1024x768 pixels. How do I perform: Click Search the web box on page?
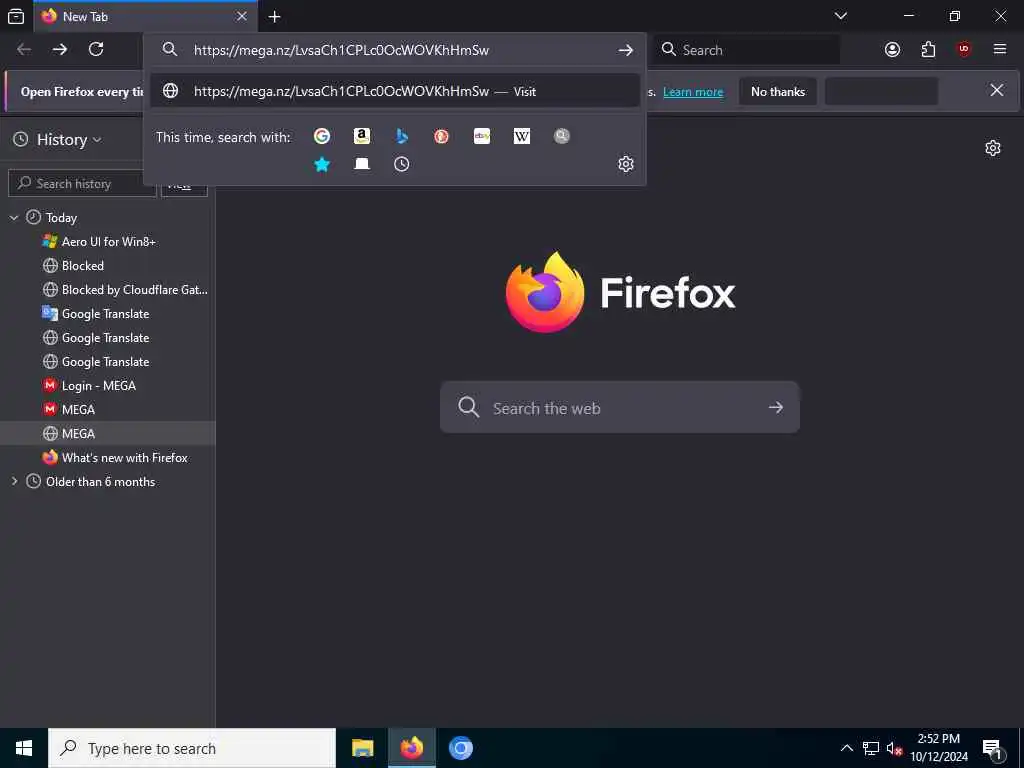pos(619,408)
